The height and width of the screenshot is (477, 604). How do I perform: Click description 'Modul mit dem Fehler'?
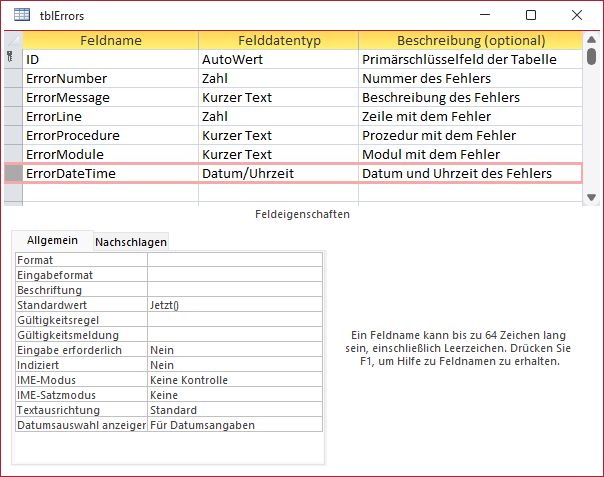click(x=471, y=154)
